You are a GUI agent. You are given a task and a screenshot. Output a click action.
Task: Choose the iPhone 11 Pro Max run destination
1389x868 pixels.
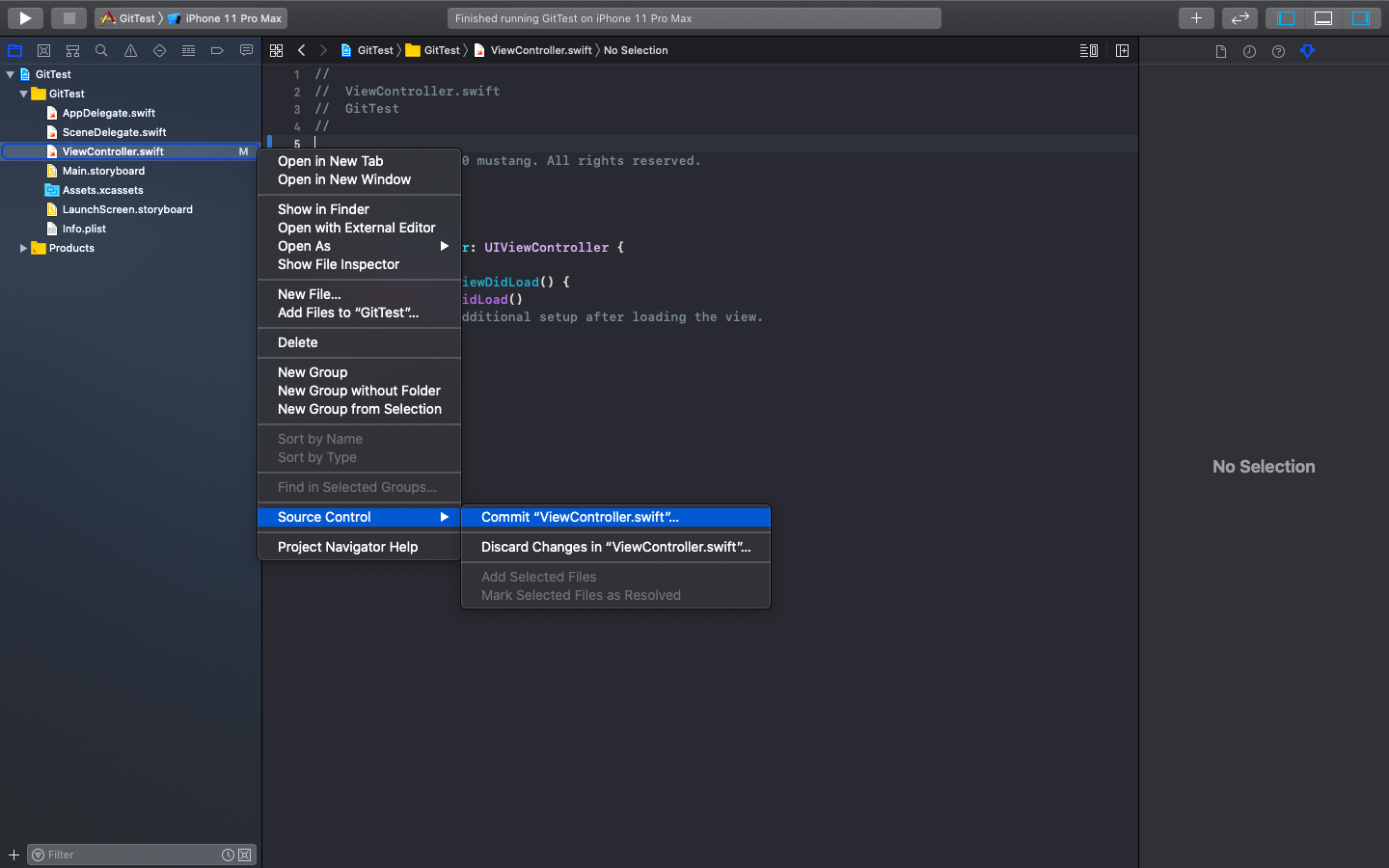(x=226, y=18)
